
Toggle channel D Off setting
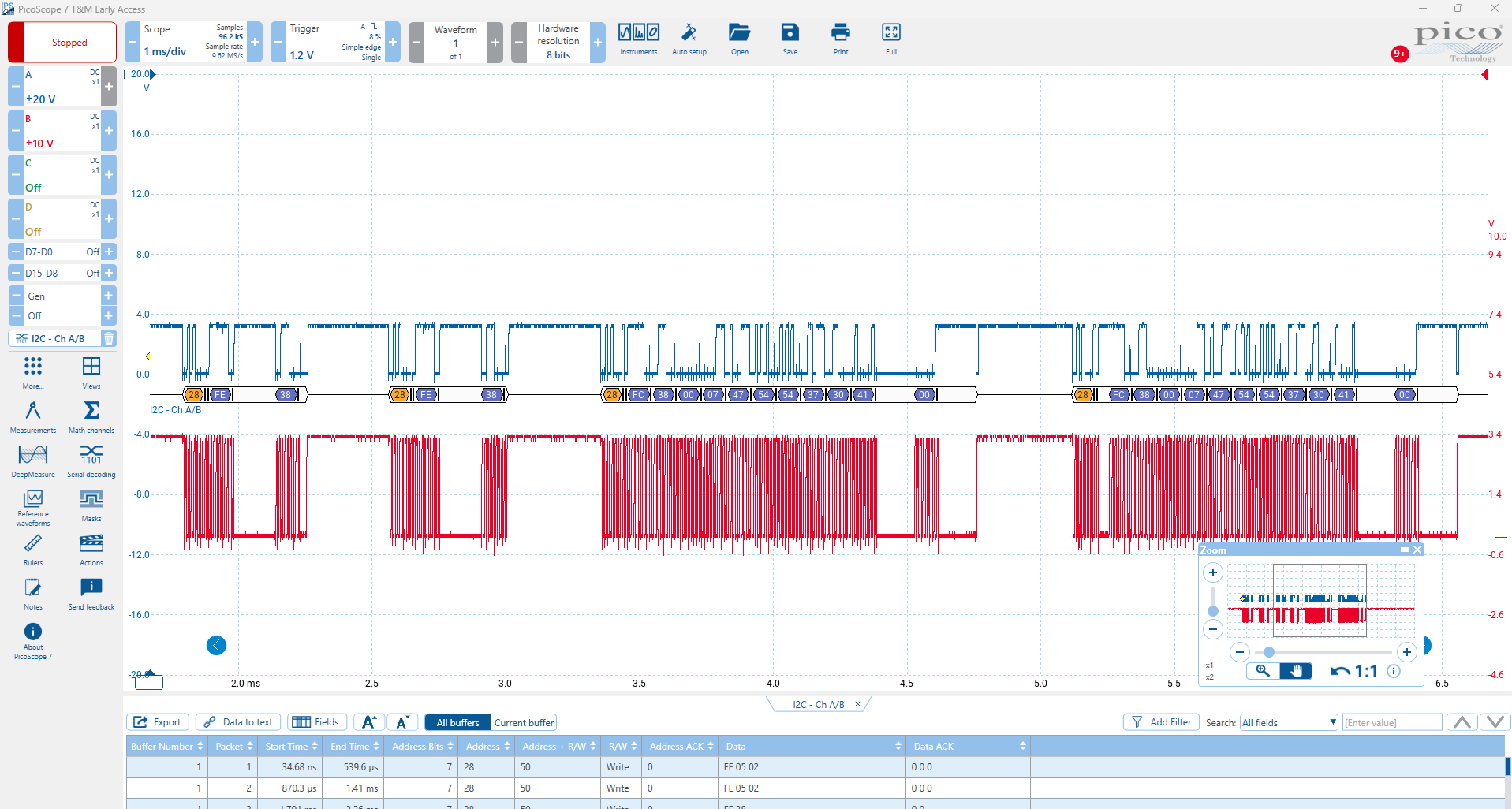(x=62, y=219)
